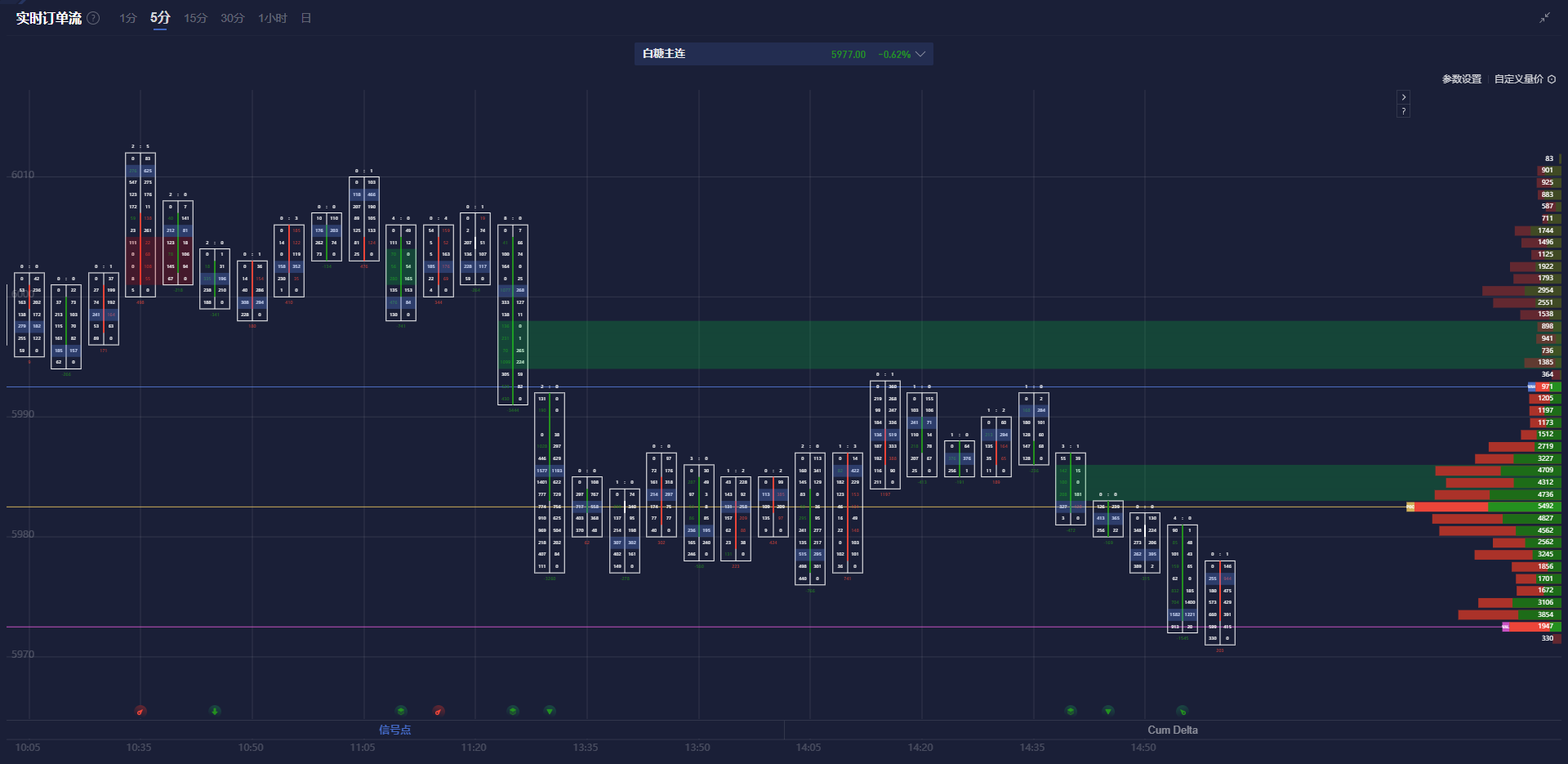Click rightmost green signal marker near 14:55
The height and width of the screenshot is (764, 1568).
[1182, 711]
